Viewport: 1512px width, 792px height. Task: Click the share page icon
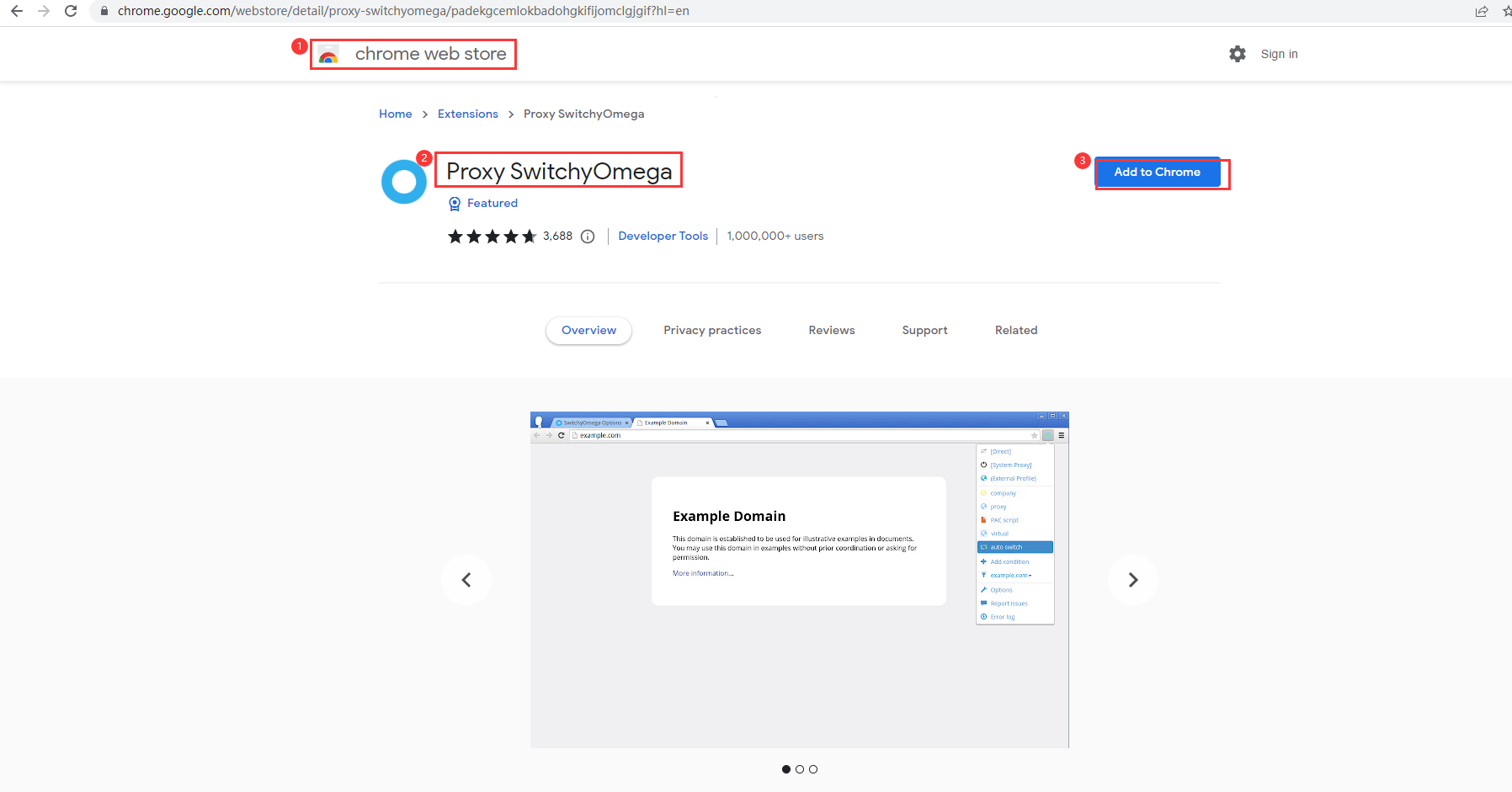1482,11
